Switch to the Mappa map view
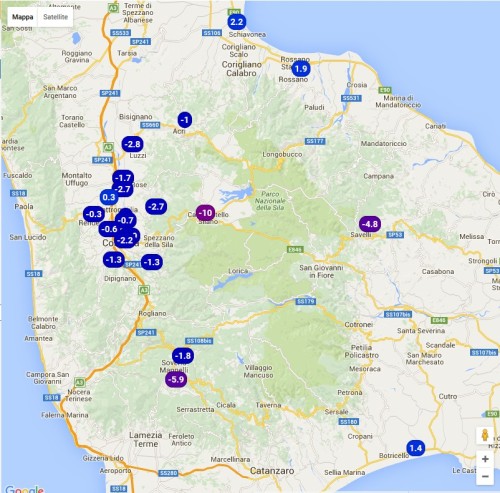 pos(23,17)
